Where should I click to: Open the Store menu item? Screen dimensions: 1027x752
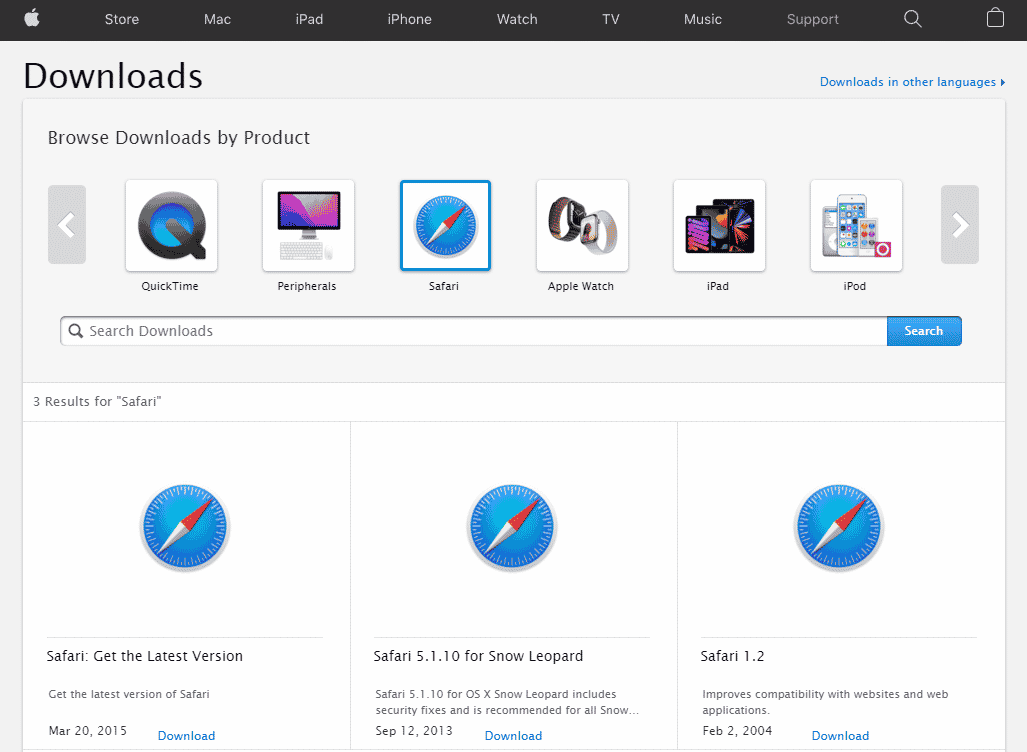pyautogui.click(x=122, y=20)
